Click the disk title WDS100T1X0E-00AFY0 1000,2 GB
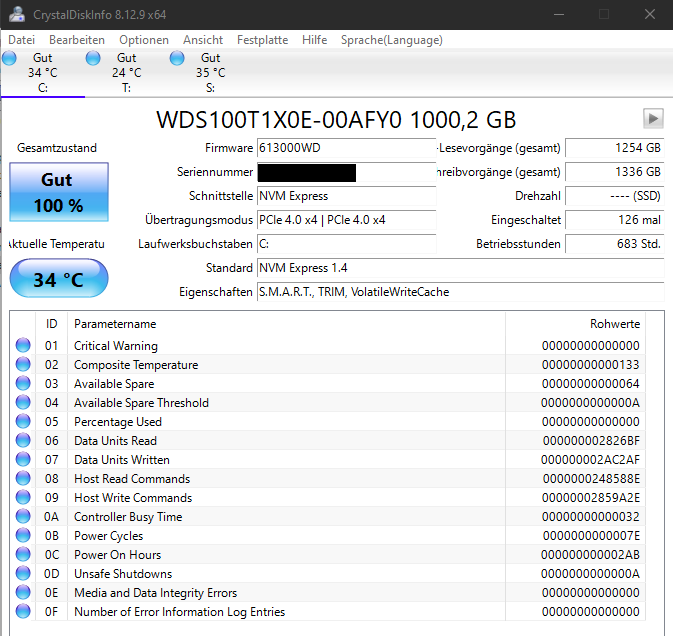This screenshot has width=673, height=636. [x=336, y=119]
